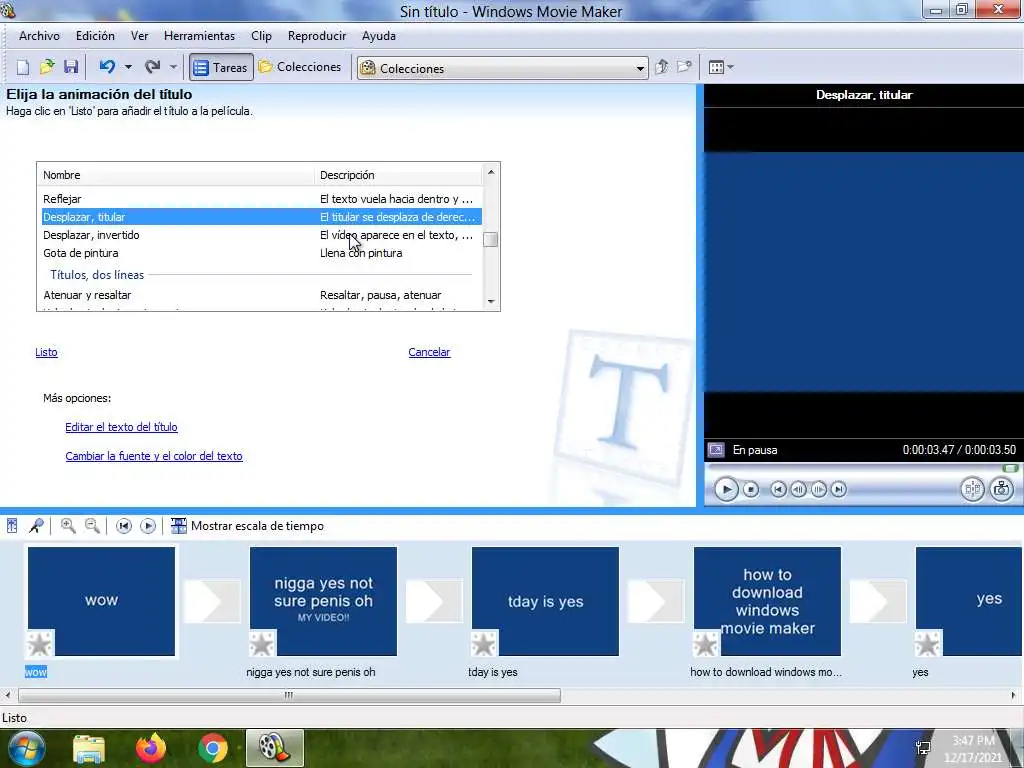This screenshot has width=1024, height=768.
Task: Open the Herramientas menu
Action: tap(199, 36)
